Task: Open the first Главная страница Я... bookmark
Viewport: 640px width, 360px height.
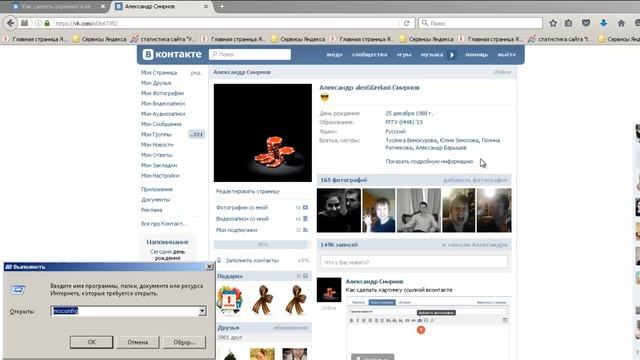Action: point(36,39)
